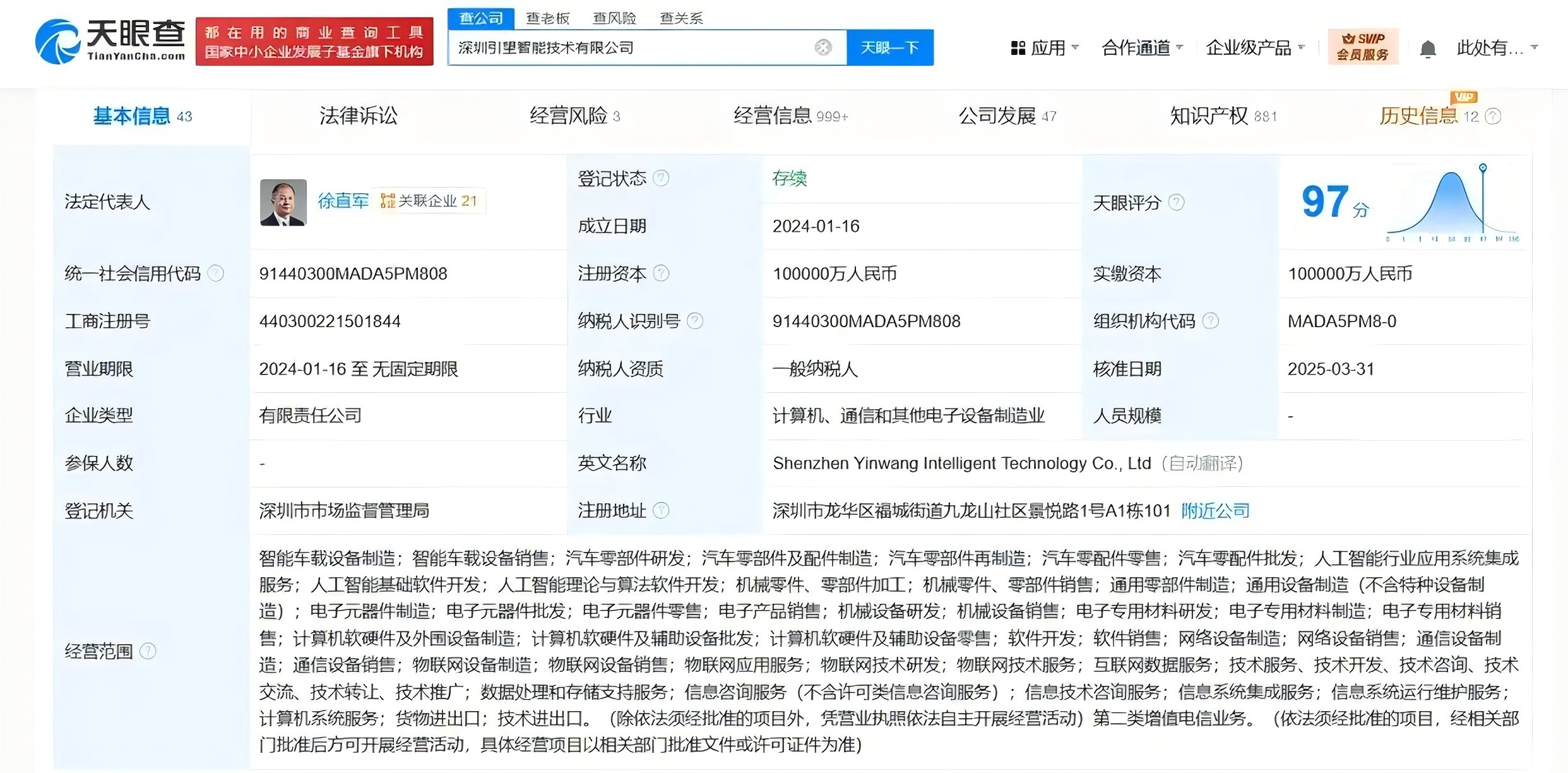Click the 一般纳税人 taxpayer qualification
This screenshot has height=773, width=1568.
point(816,369)
